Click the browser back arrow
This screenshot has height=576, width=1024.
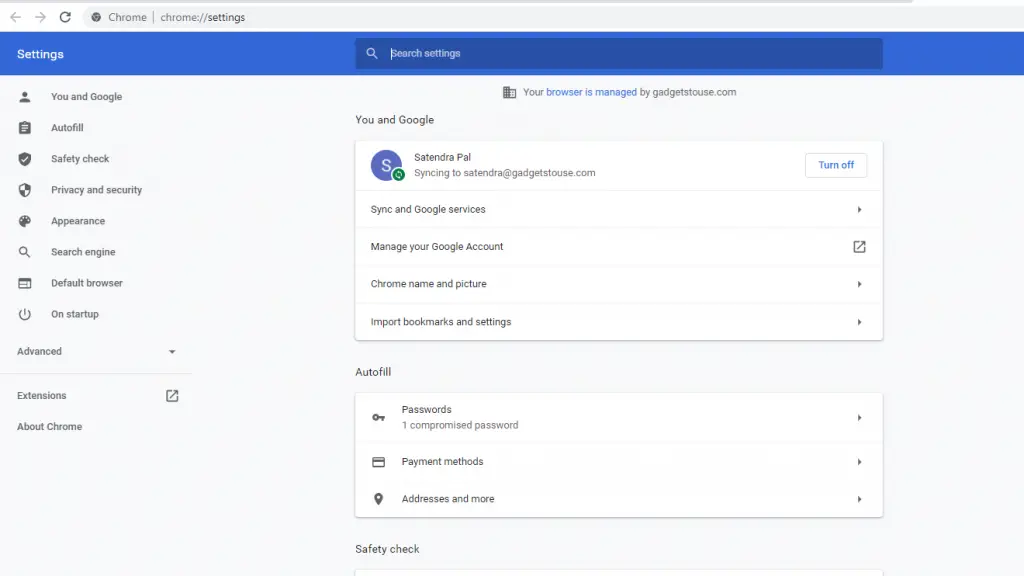coord(15,17)
